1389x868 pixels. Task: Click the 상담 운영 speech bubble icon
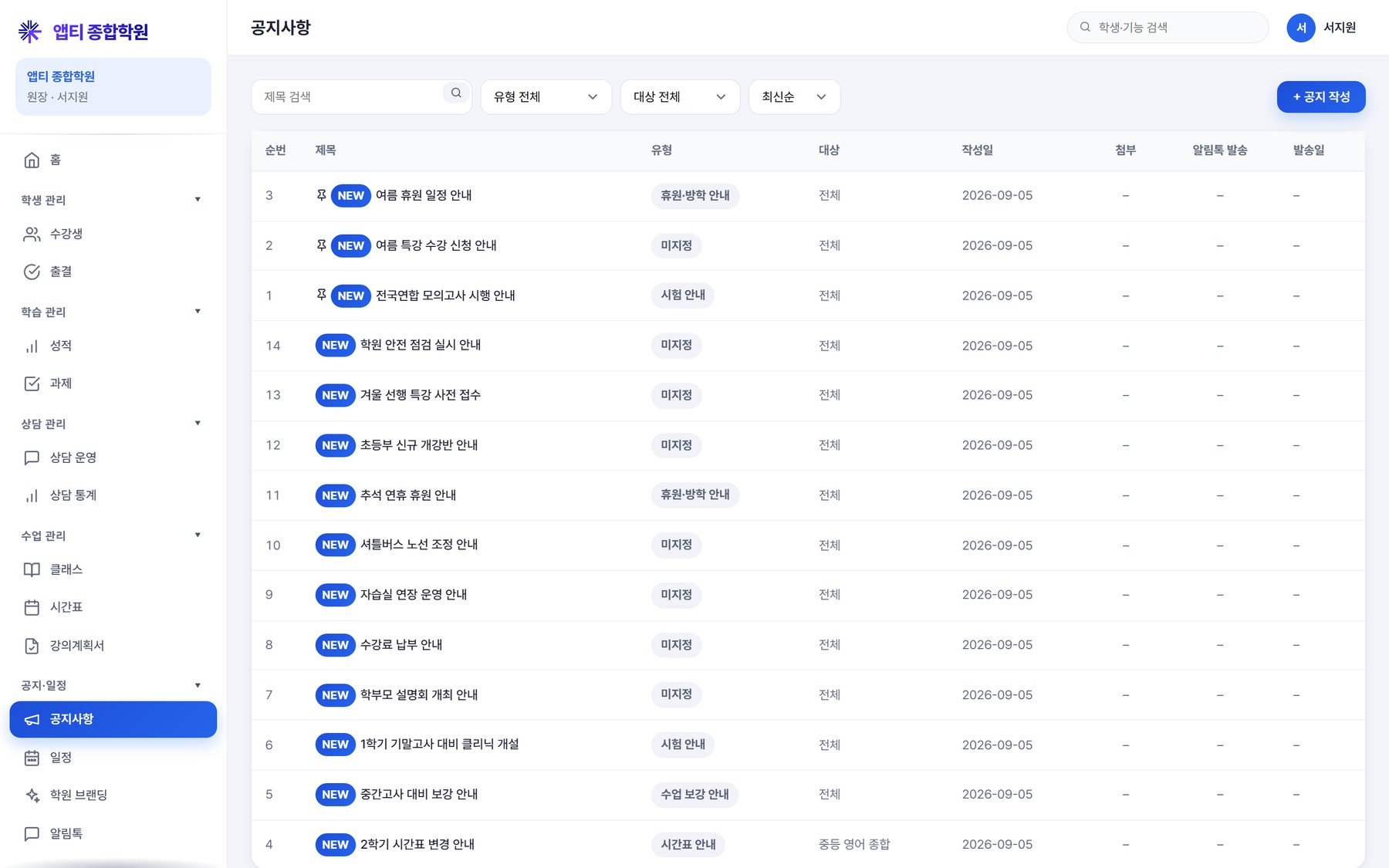pyautogui.click(x=32, y=458)
